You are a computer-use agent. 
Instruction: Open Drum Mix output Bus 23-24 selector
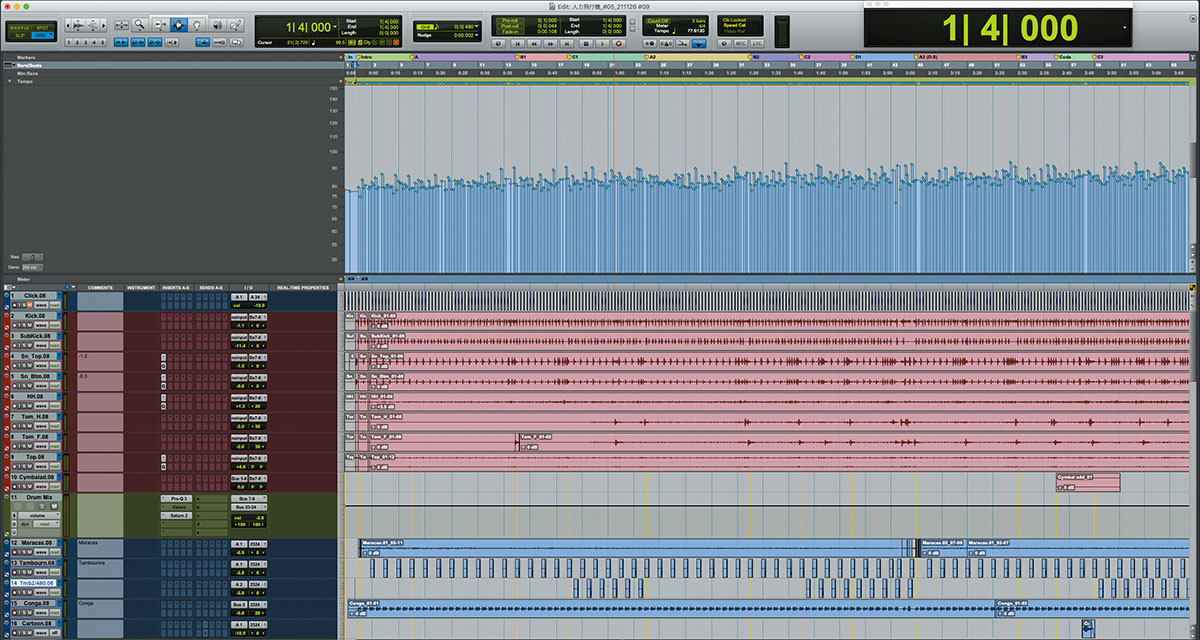point(249,507)
